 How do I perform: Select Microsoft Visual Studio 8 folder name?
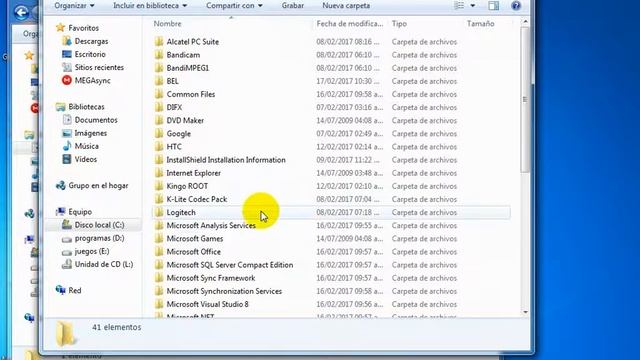pos(207,304)
